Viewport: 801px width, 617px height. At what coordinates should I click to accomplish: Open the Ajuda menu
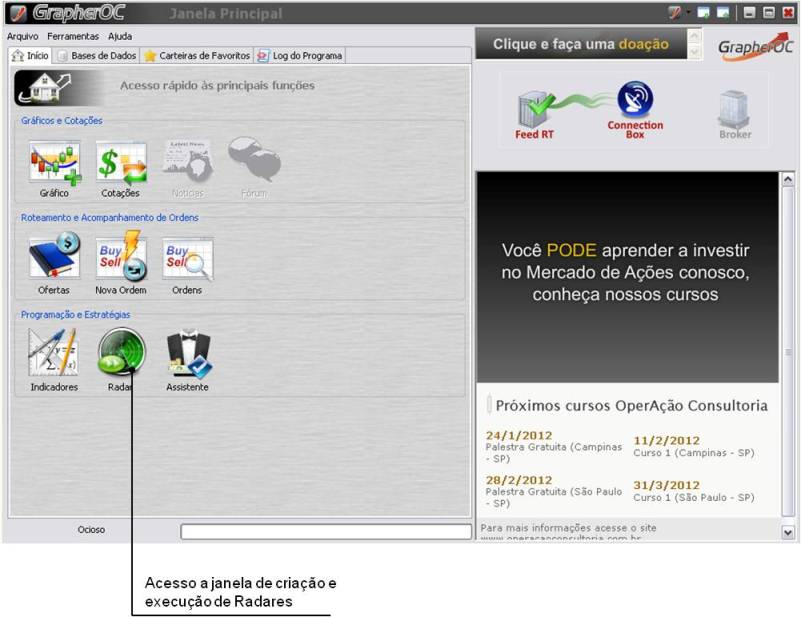pos(120,36)
